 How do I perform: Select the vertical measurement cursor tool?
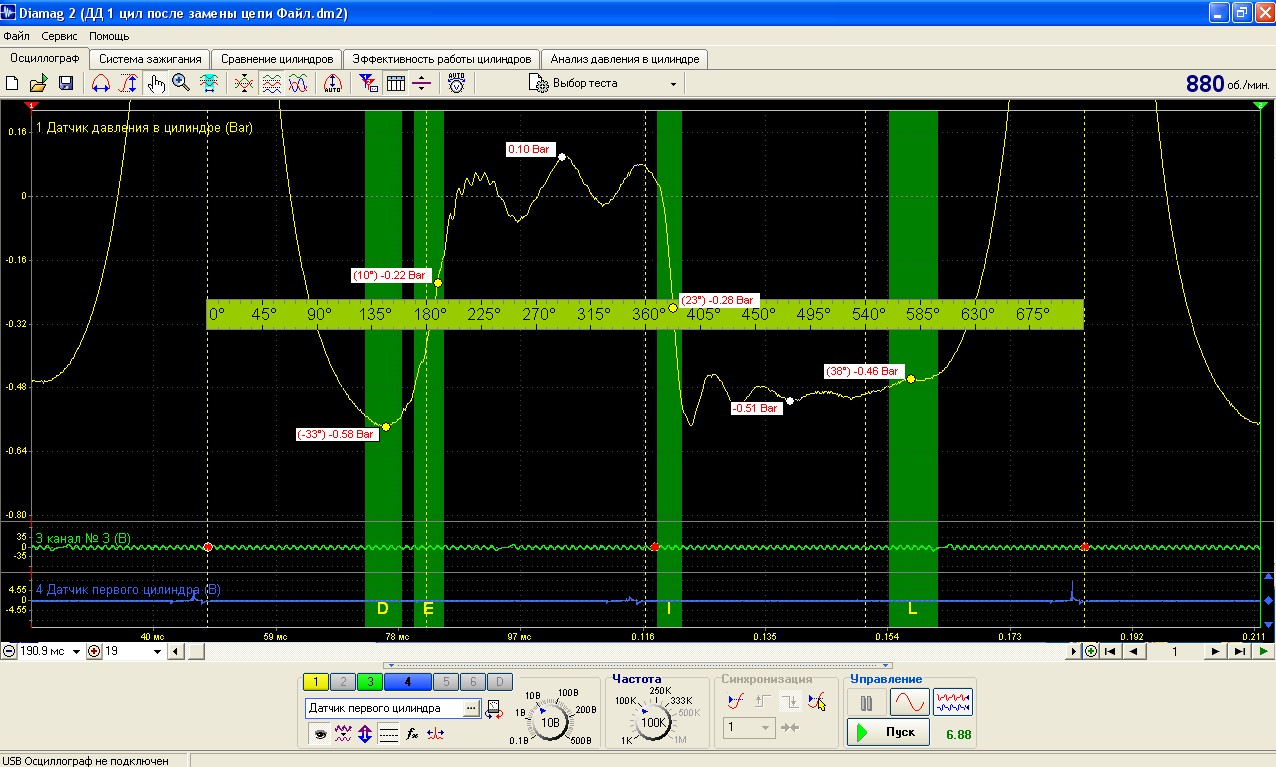click(x=128, y=84)
